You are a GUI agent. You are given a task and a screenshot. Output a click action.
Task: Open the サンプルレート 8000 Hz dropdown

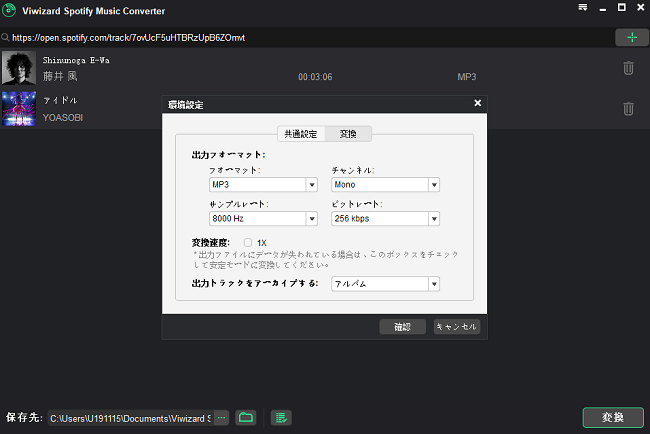pos(263,218)
